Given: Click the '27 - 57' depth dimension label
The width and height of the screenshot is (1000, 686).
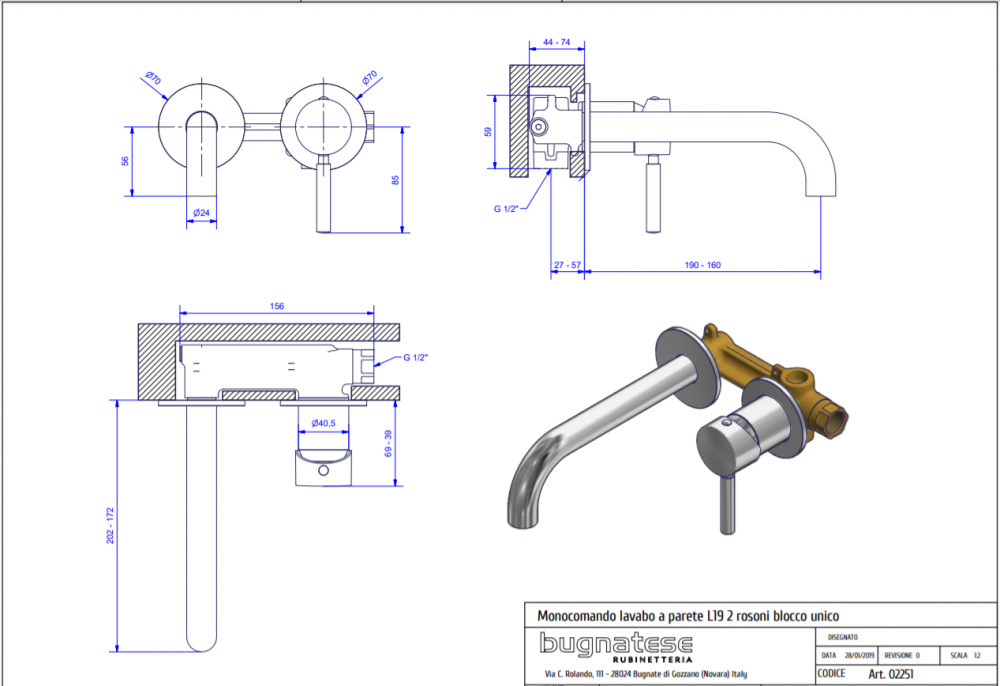Looking at the screenshot, I should (x=568, y=265).
